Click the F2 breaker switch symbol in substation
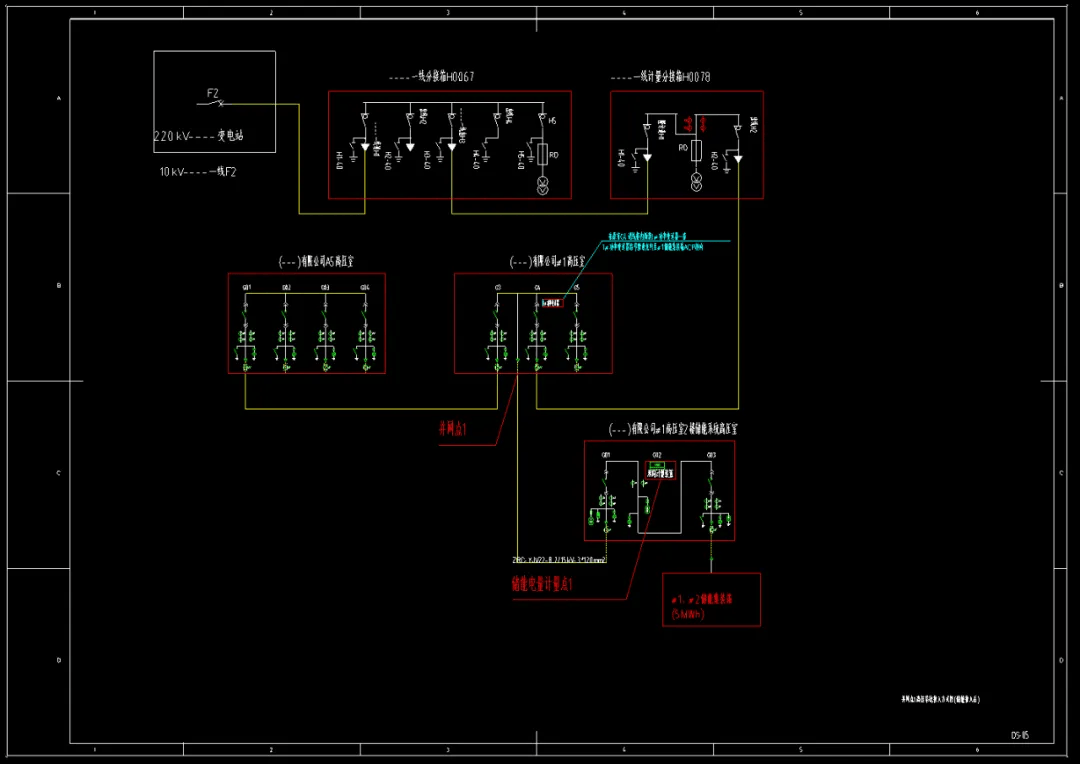This screenshot has height=764, width=1080. [214, 102]
